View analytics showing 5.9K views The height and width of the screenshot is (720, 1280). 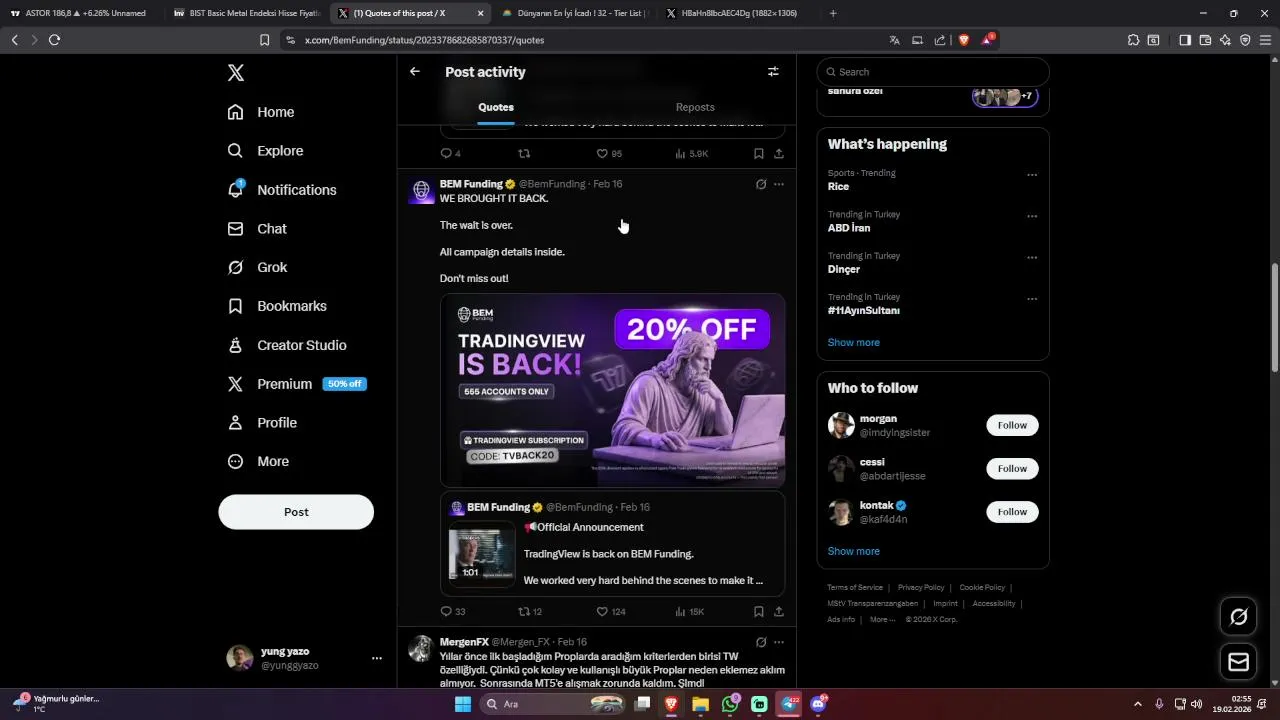692,154
